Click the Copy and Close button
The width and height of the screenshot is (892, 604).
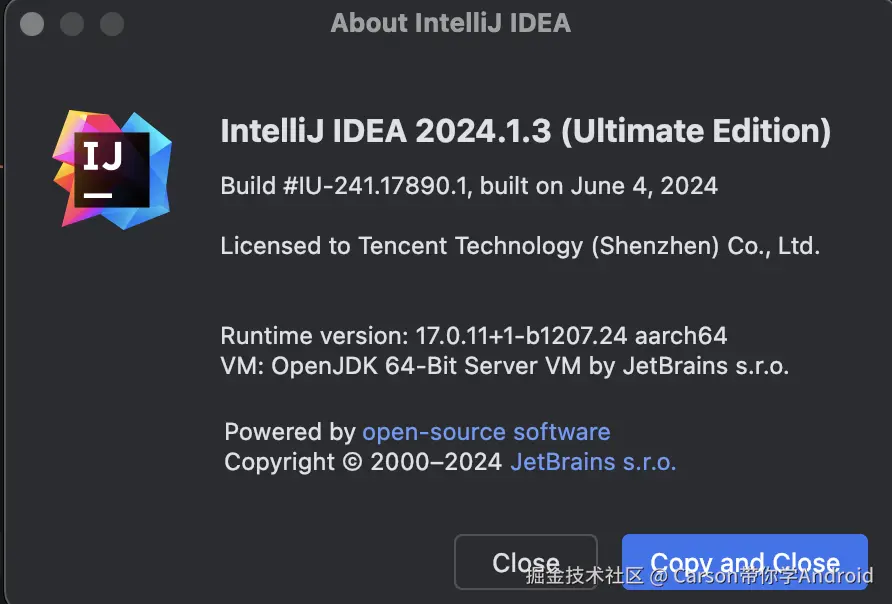[745, 562]
